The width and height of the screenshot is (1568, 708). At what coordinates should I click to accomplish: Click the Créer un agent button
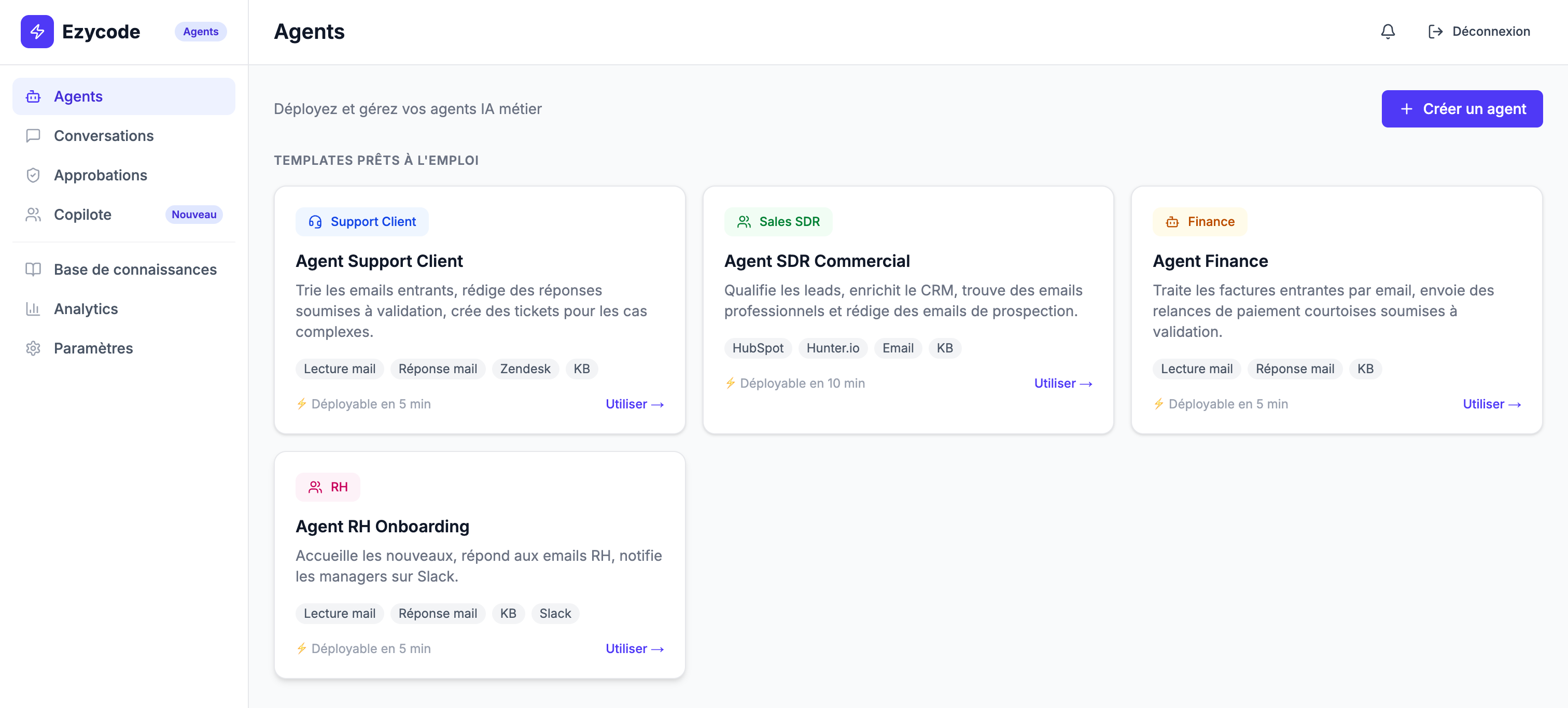pos(1462,108)
